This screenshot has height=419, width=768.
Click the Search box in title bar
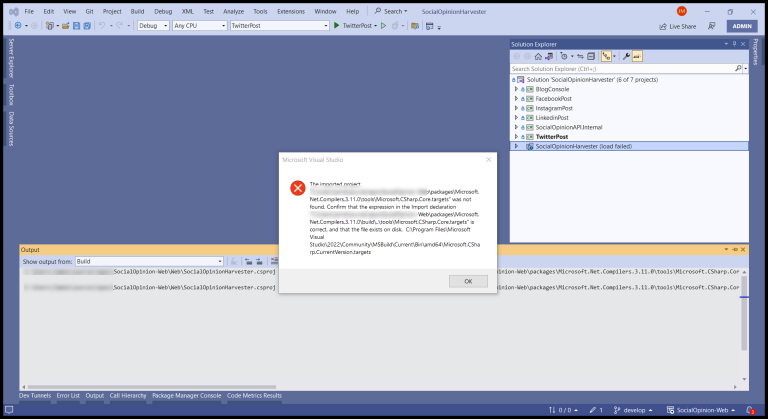pyautogui.click(x=391, y=11)
